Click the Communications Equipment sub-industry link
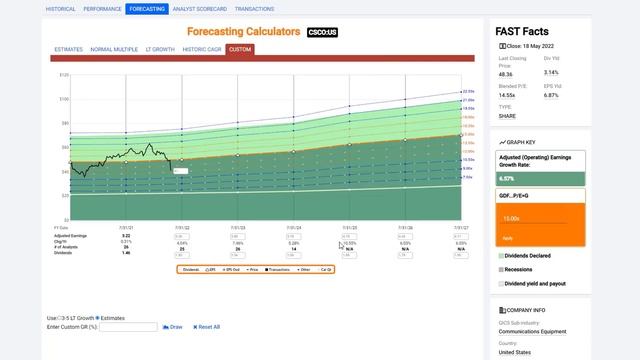The image size is (640, 360). click(x=533, y=331)
